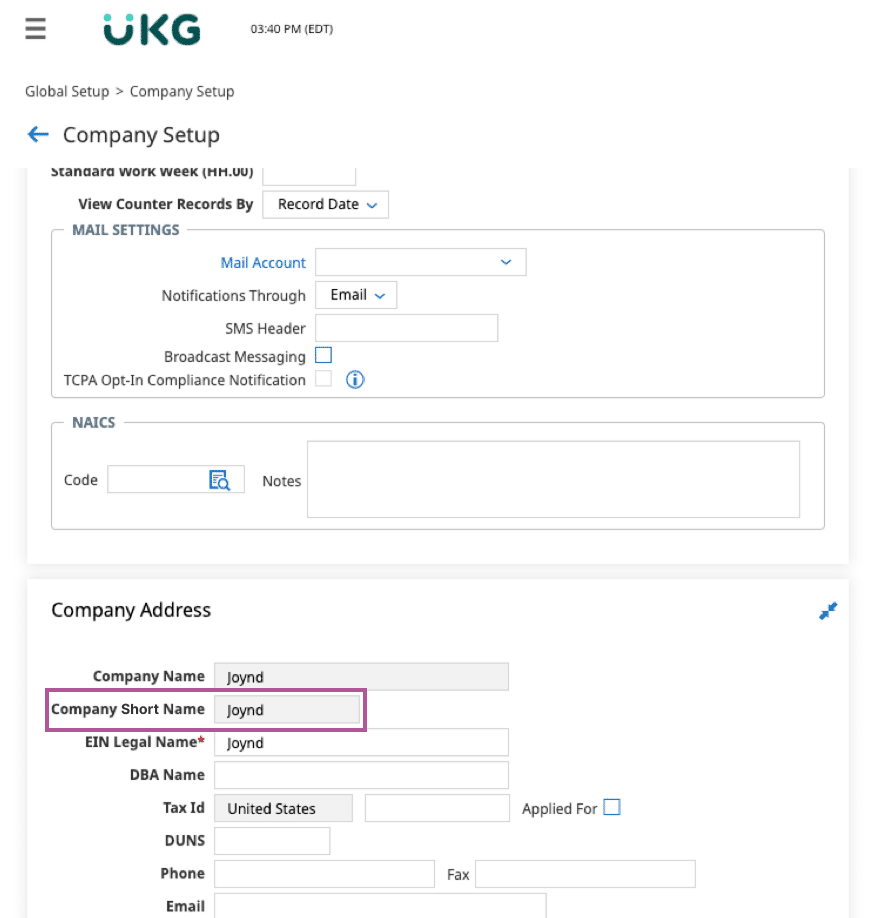Open View Counter Records By dropdown
The image size is (876, 918).
point(325,205)
